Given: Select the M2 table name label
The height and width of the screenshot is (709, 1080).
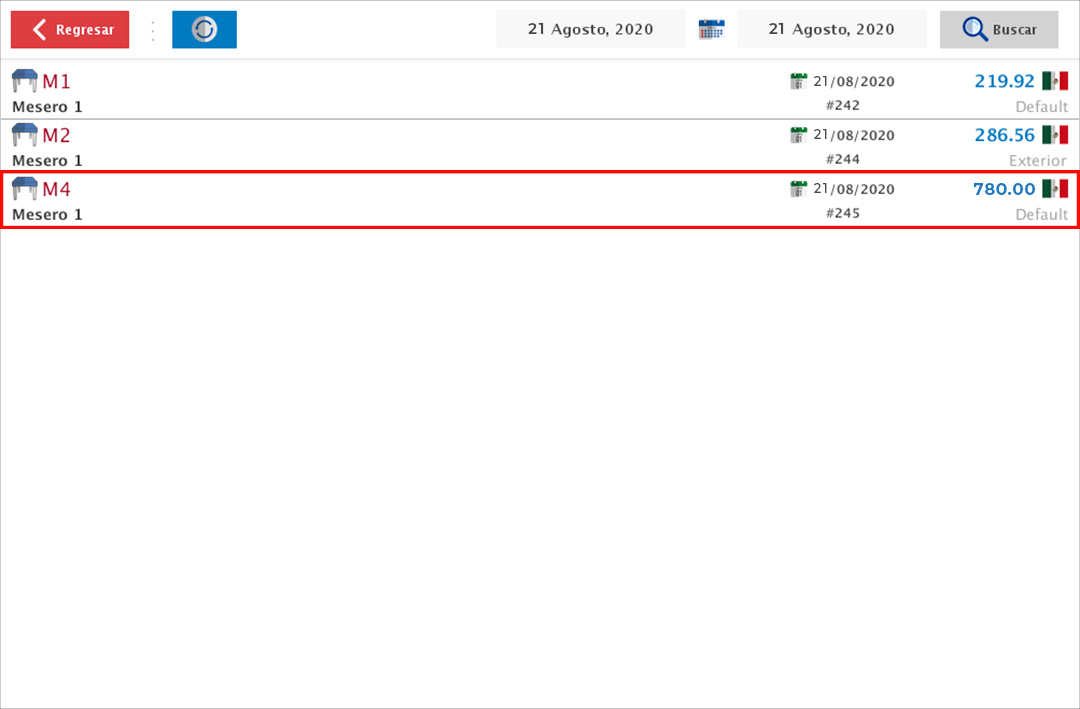Looking at the screenshot, I should pyautogui.click(x=56, y=135).
